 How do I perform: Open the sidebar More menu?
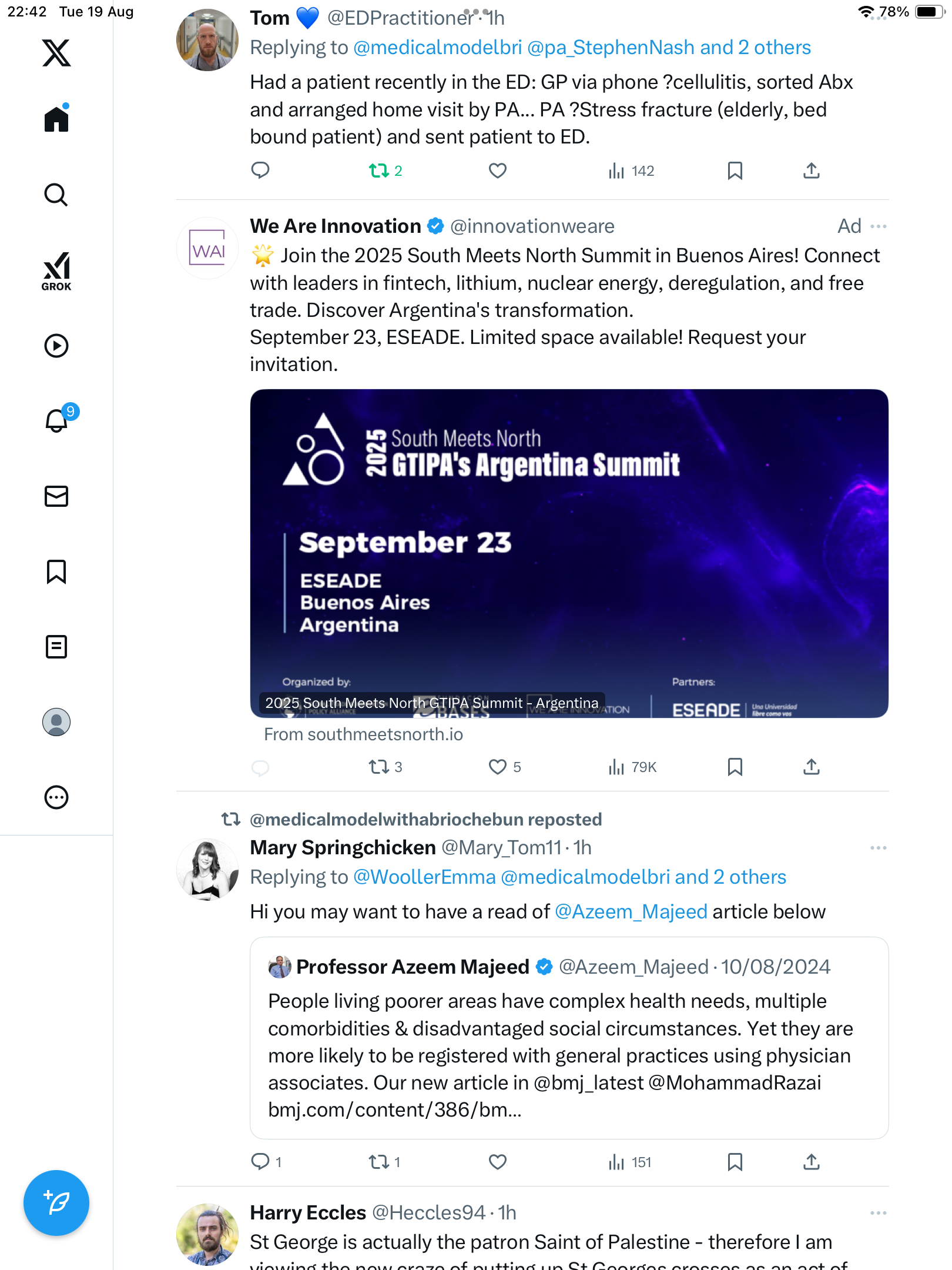coord(56,797)
